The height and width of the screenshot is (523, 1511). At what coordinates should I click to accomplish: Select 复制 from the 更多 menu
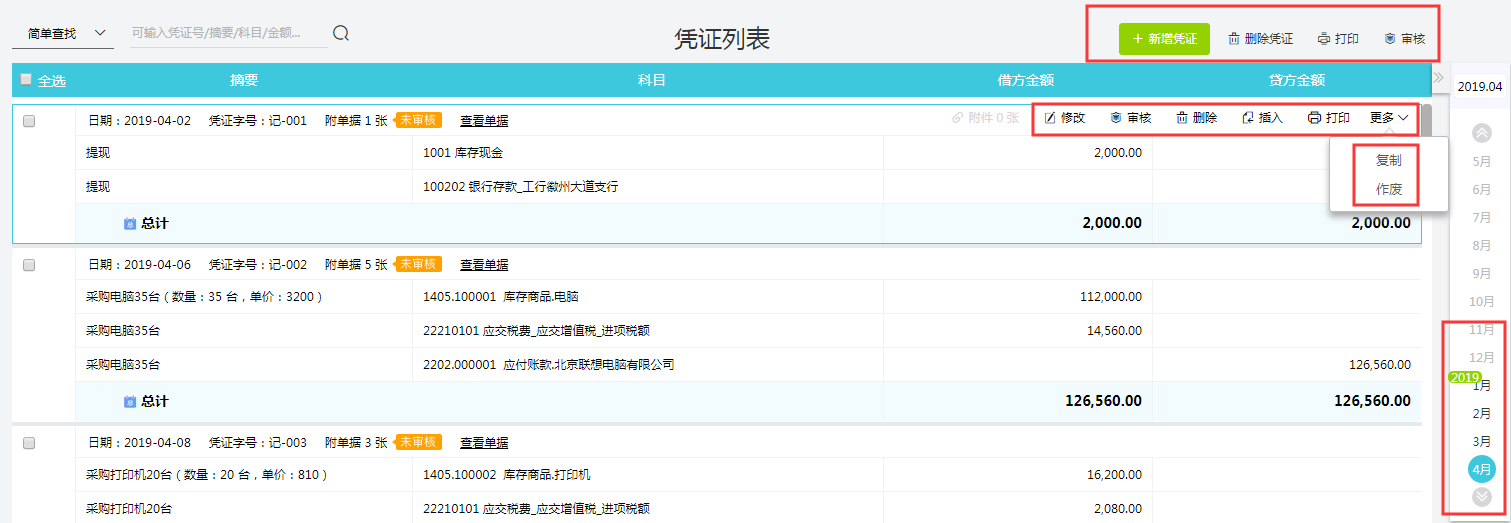click(x=1388, y=160)
